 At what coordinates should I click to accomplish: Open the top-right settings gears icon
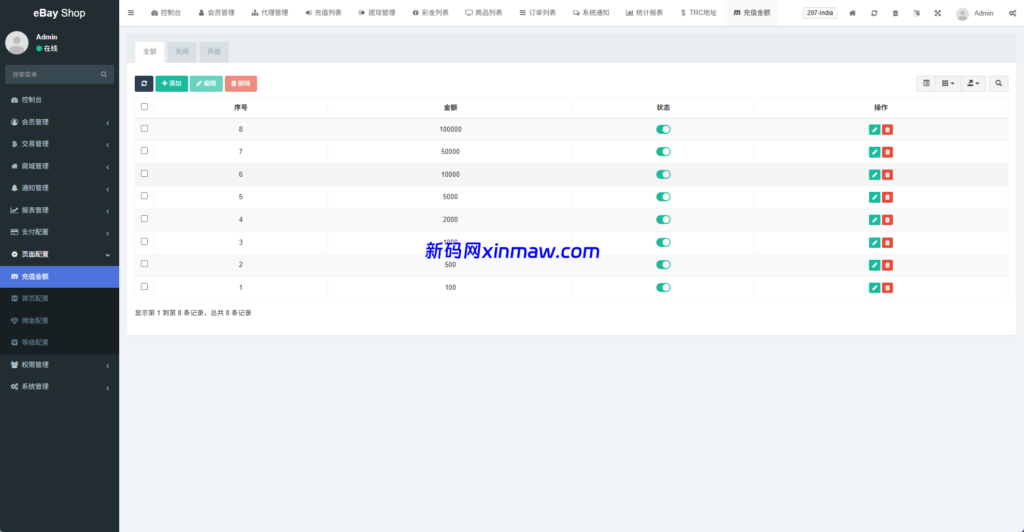[1012, 13]
